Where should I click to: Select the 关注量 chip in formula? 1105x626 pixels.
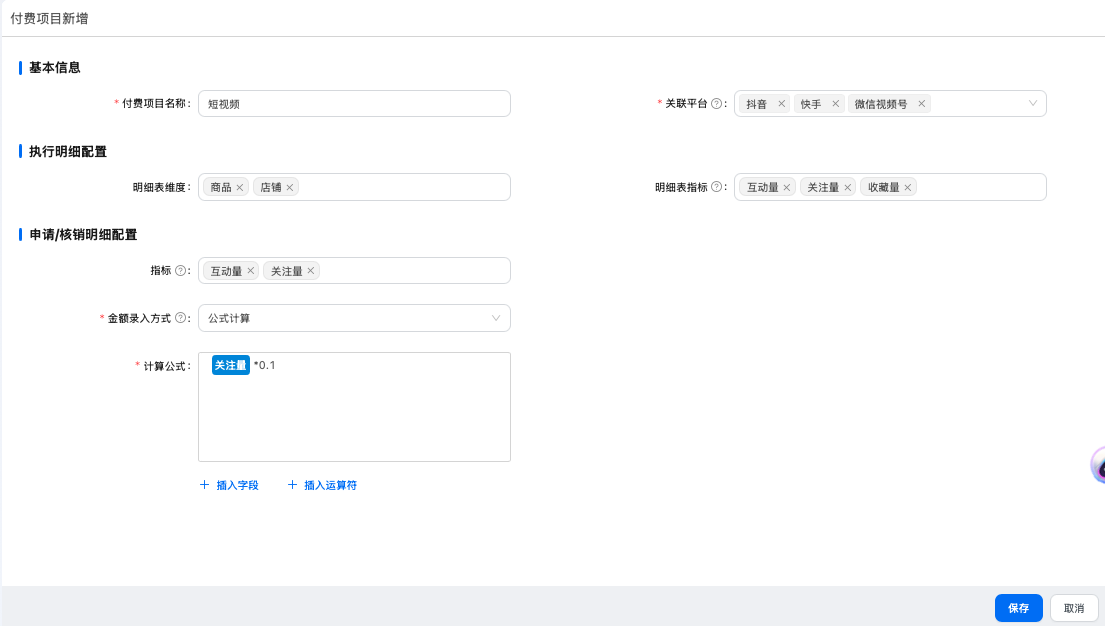(230, 365)
